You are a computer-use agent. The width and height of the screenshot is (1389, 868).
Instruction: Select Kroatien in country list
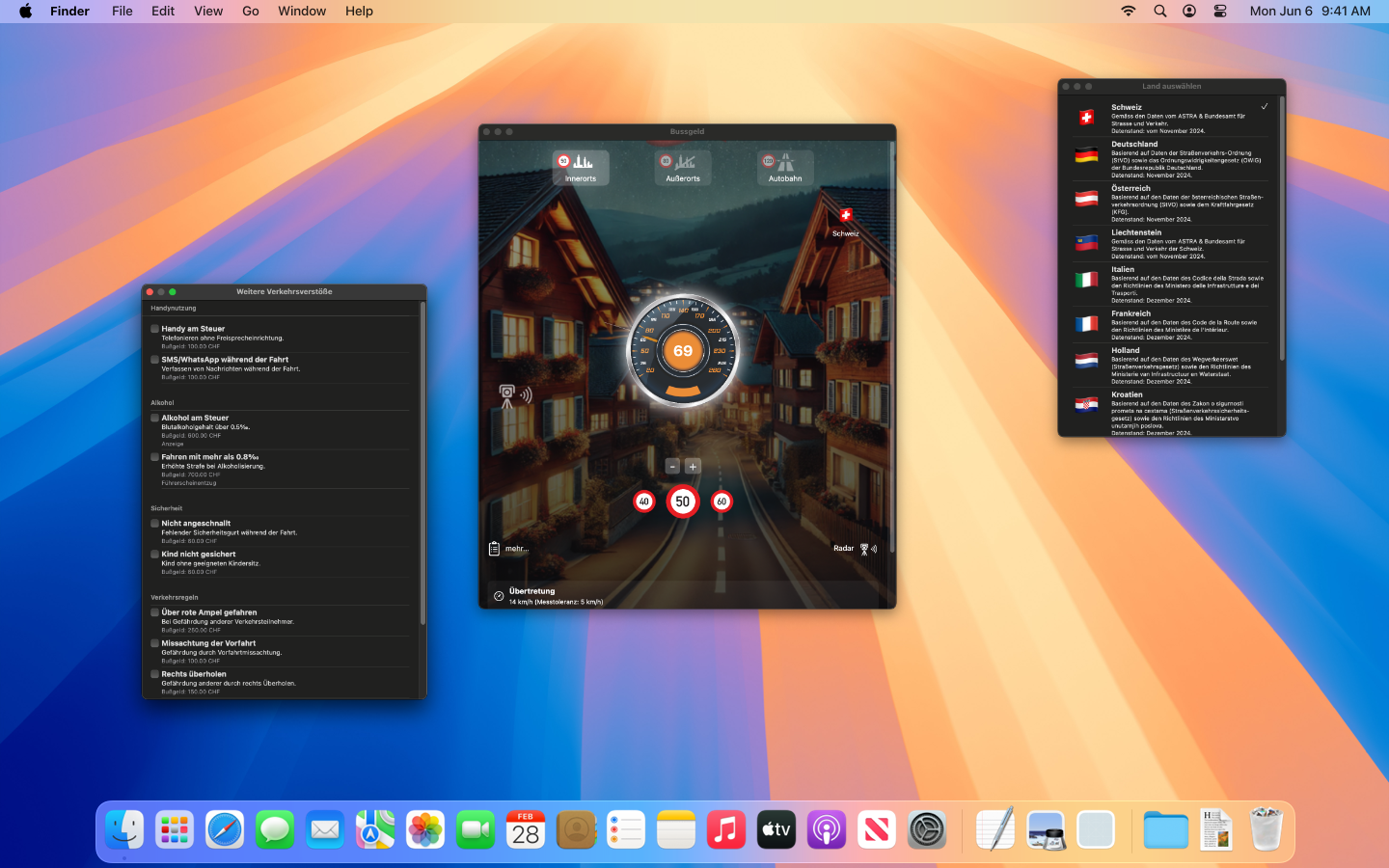click(x=1171, y=413)
